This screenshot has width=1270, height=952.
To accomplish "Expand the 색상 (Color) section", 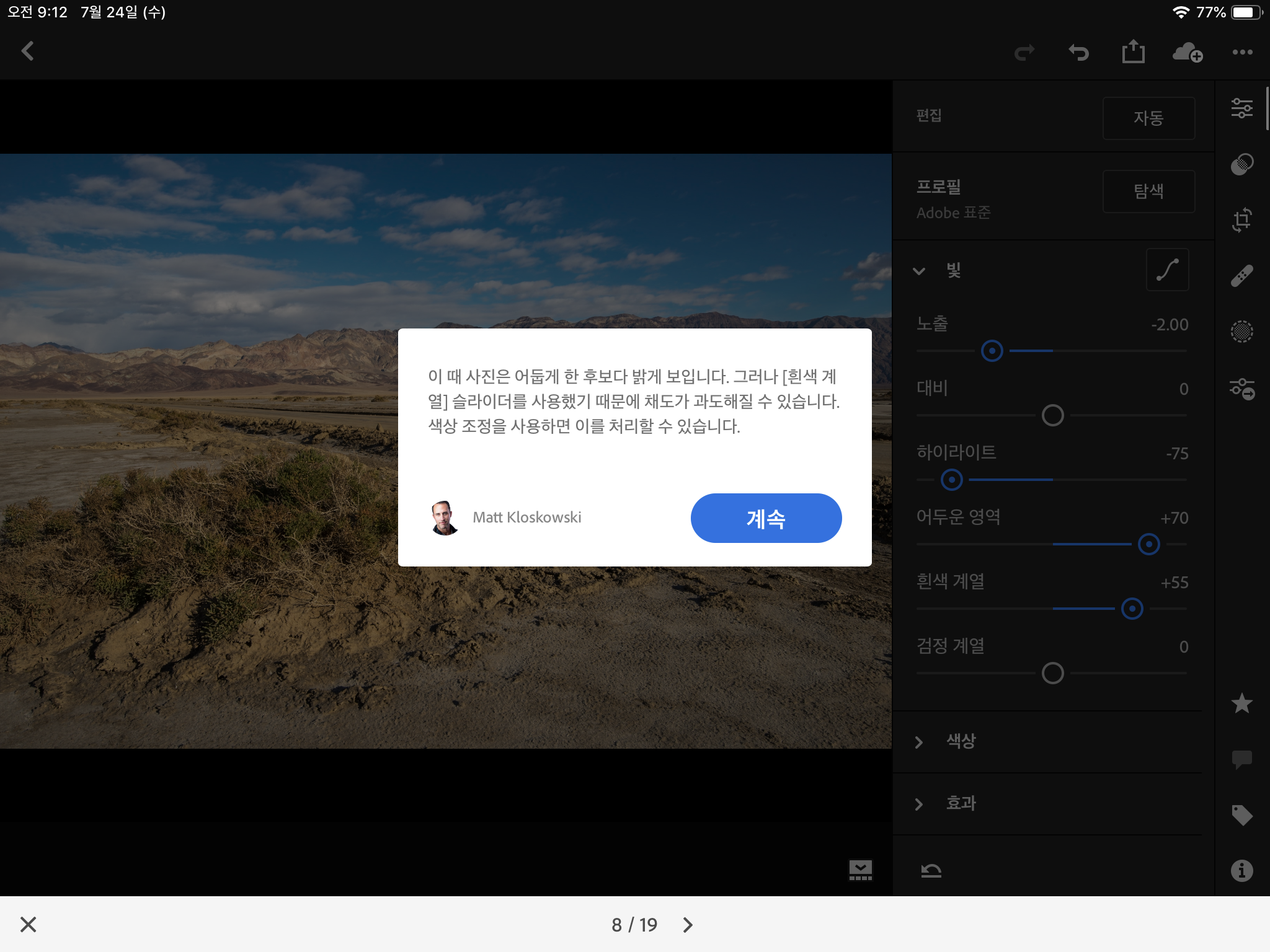I will 919,742.
